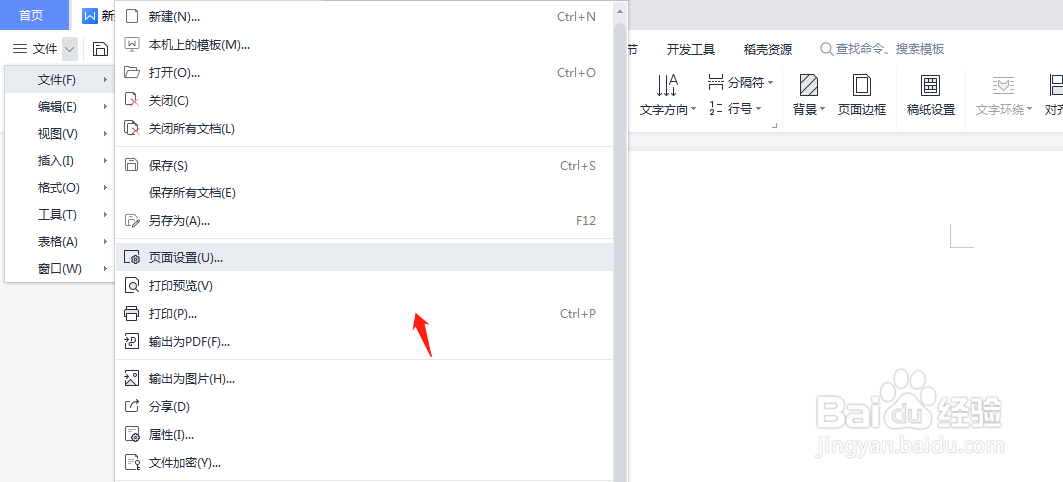This screenshot has width=1063, height=482.
Task: Switch to the 首页 tab
Action: coord(31,15)
